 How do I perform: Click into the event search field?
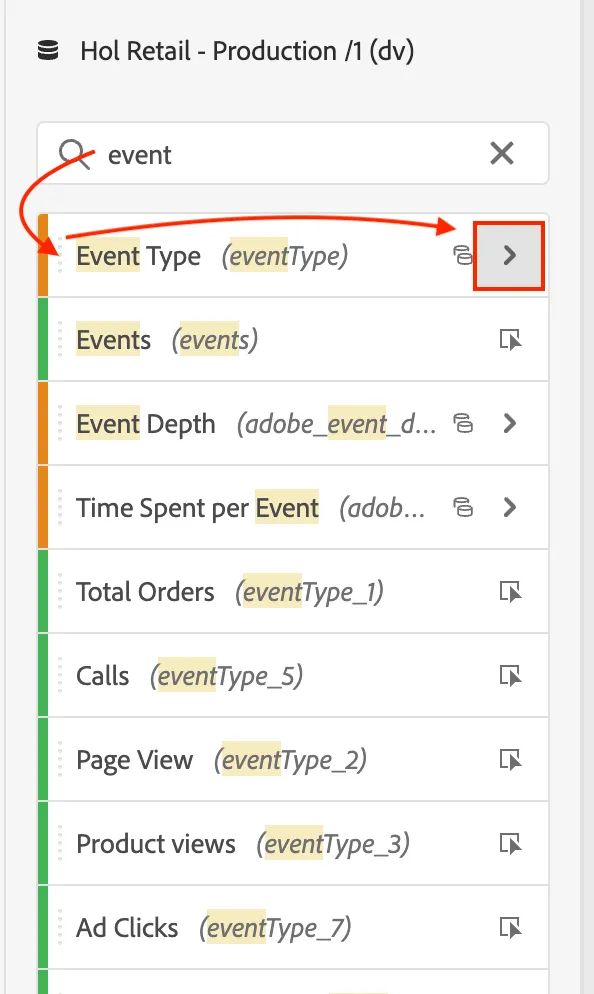[x=293, y=153]
